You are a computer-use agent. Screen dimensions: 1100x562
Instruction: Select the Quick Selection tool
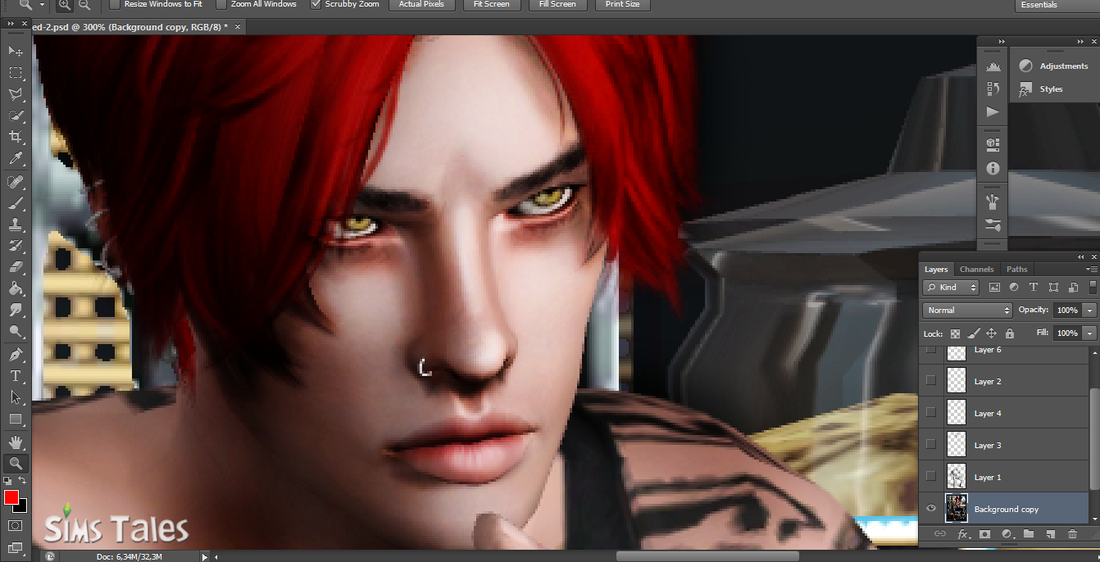point(15,116)
